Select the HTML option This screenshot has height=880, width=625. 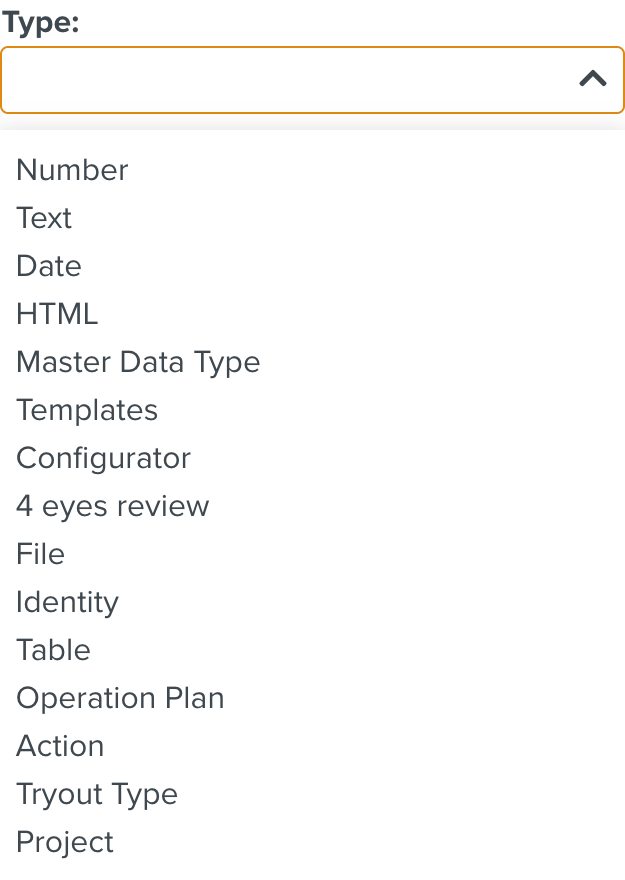pyautogui.click(x=56, y=314)
